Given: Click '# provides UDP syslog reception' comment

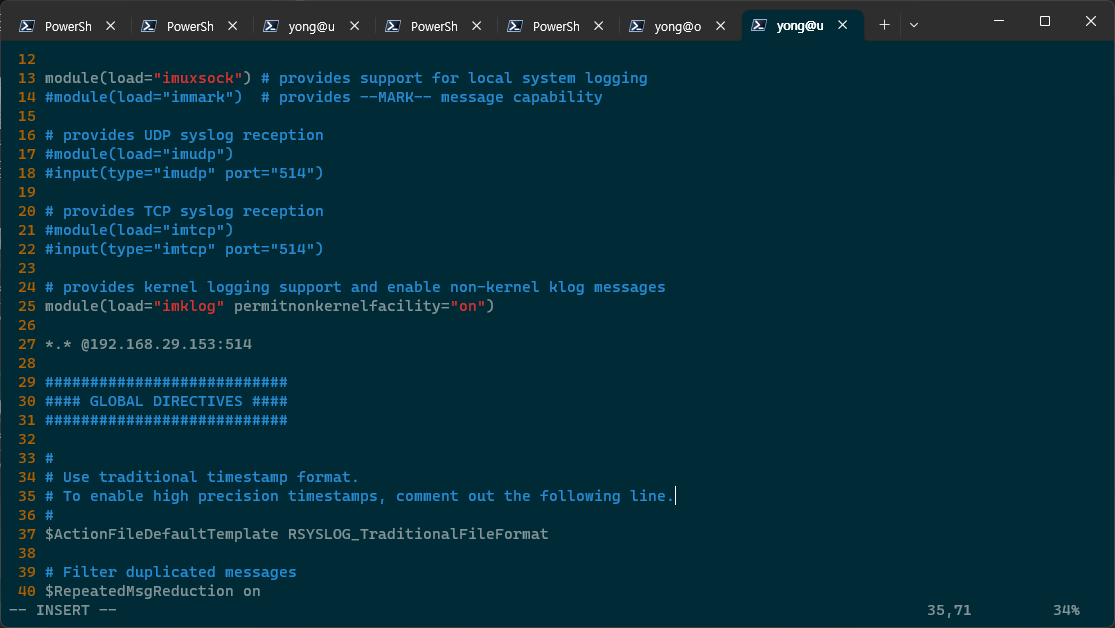Looking at the screenshot, I should pos(184,135).
